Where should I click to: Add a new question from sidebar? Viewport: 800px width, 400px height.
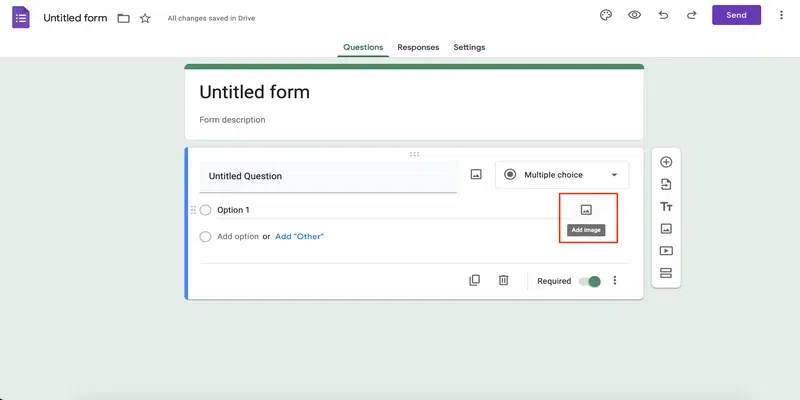click(x=666, y=162)
